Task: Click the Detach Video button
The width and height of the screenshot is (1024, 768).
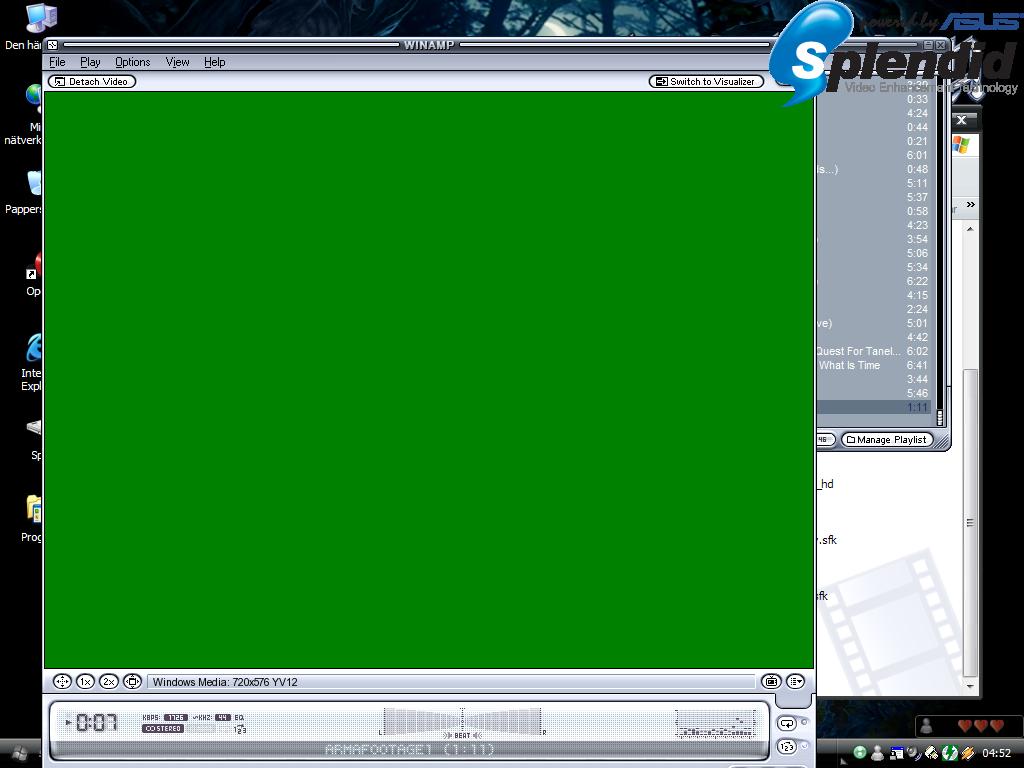Action: click(92, 82)
